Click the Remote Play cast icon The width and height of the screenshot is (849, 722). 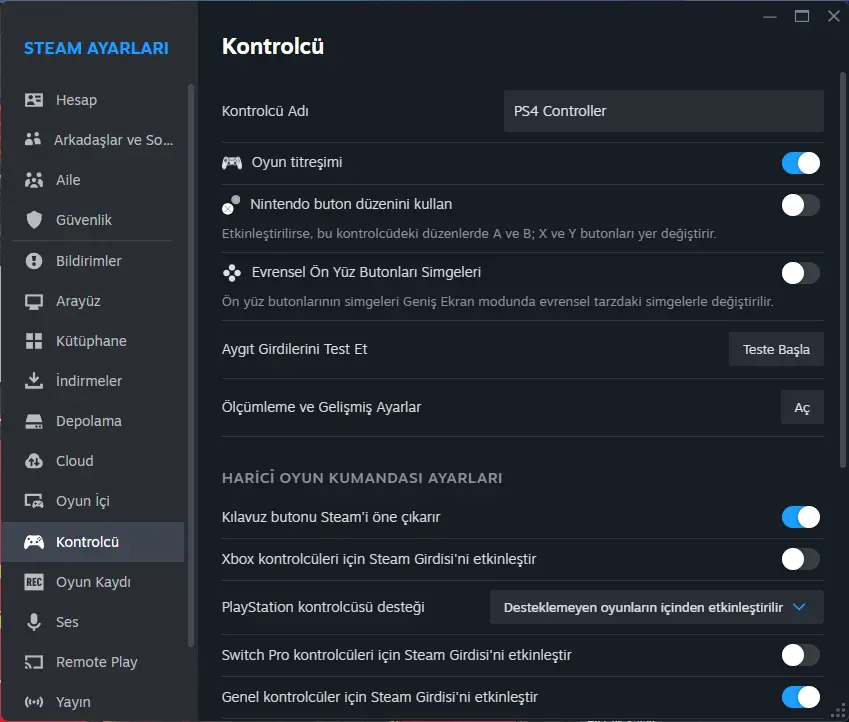(34, 662)
